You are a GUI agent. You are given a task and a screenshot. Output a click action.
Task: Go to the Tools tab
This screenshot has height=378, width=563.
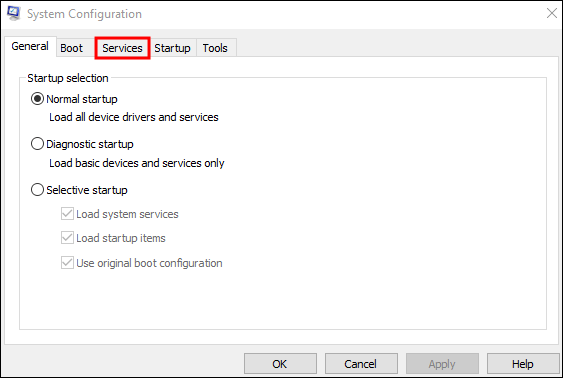coord(215,48)
